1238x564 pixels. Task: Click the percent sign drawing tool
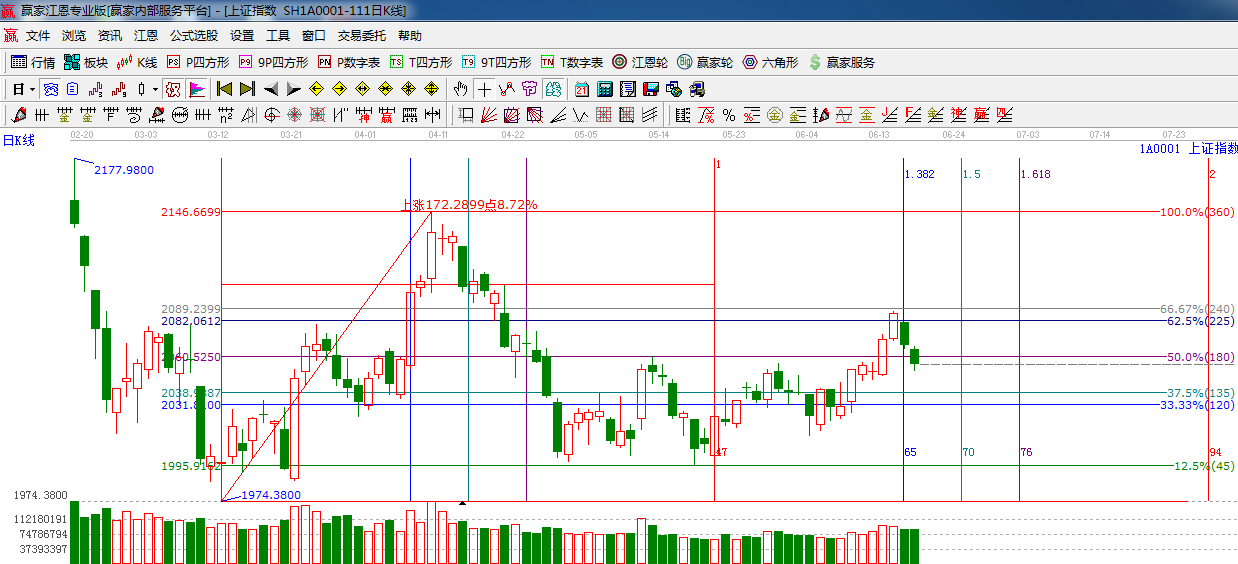(x=729, y=115)
